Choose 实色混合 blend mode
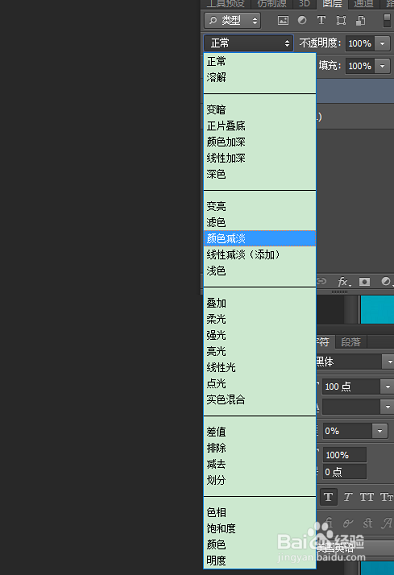 [260, 400]
